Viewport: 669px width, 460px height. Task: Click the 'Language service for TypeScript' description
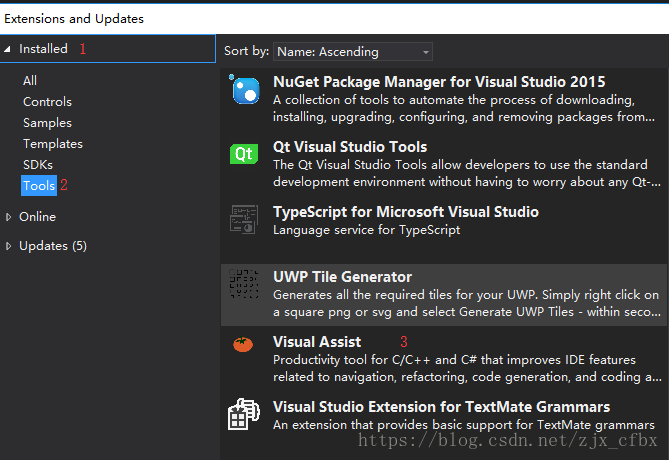[366, 230]
